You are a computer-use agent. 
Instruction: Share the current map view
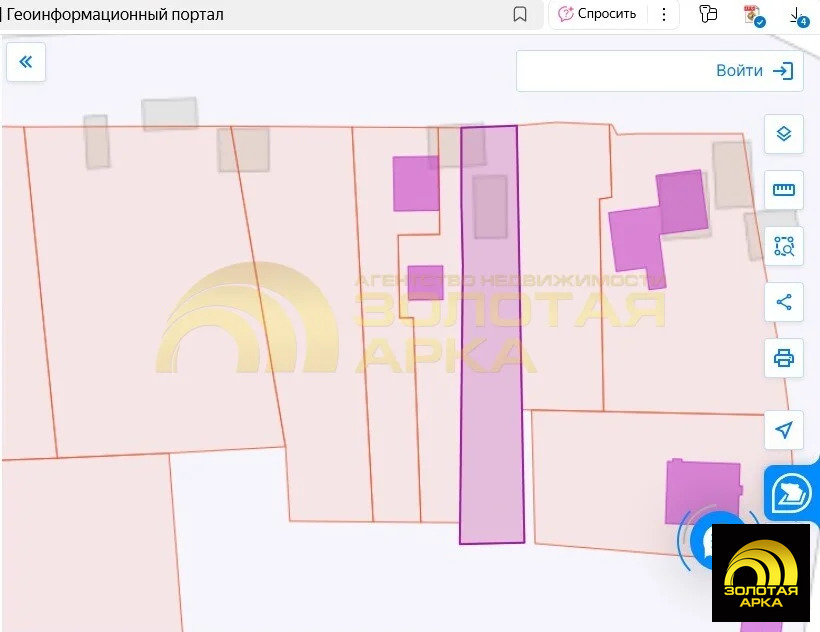pyautogui.click(x=783, y=302)
